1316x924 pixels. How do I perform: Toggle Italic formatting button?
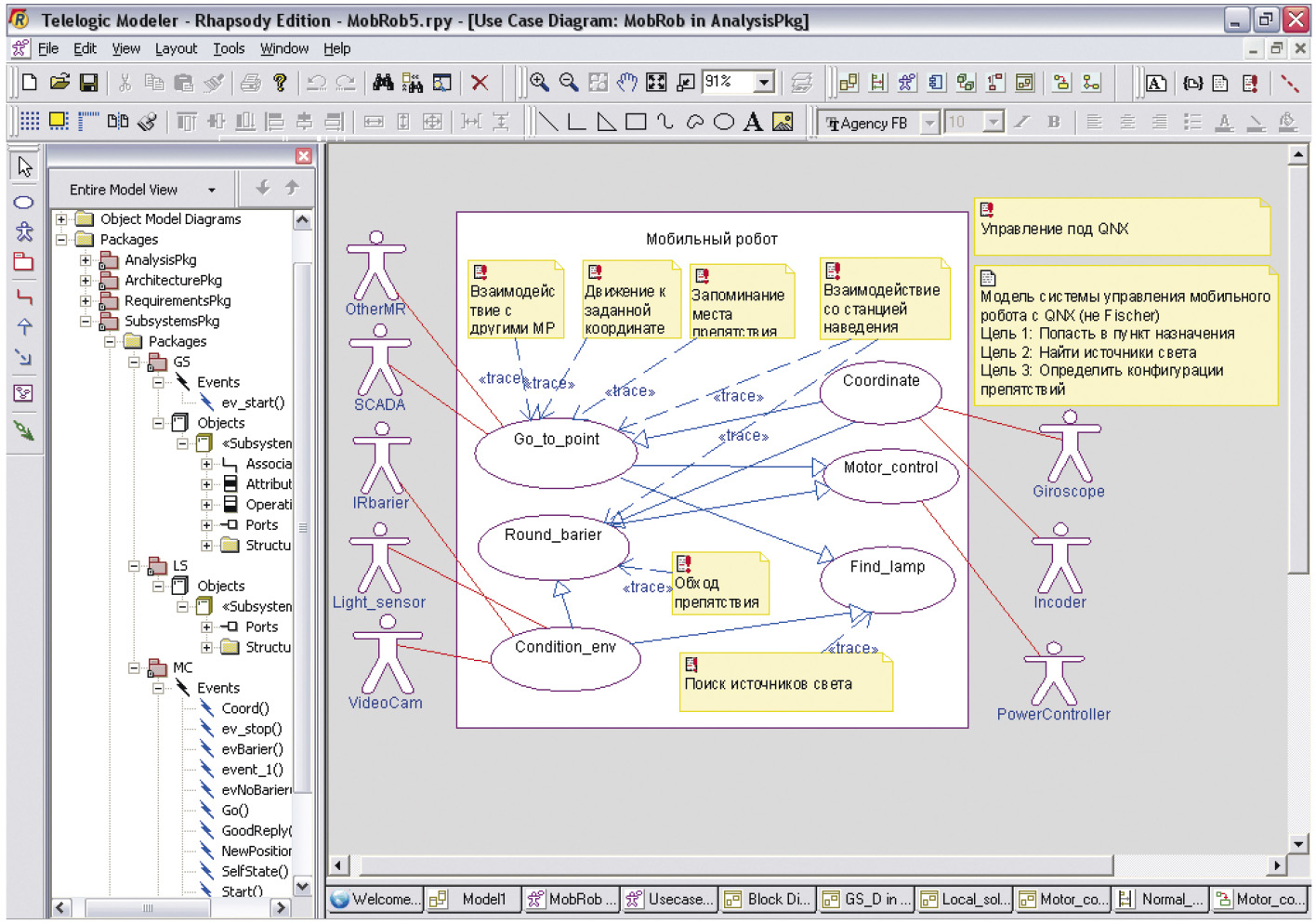(1022, 122)
